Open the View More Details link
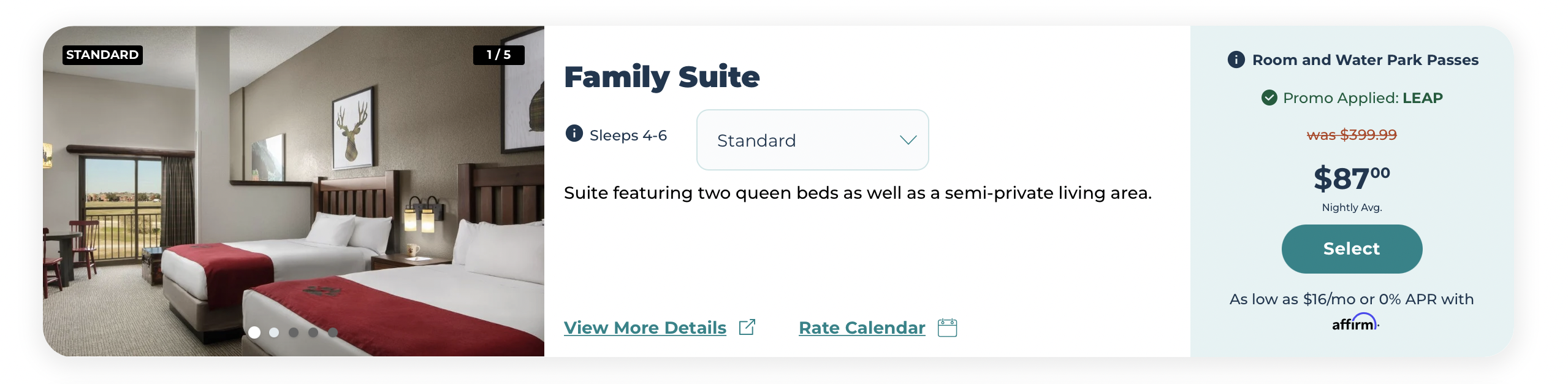 (645, 328)
